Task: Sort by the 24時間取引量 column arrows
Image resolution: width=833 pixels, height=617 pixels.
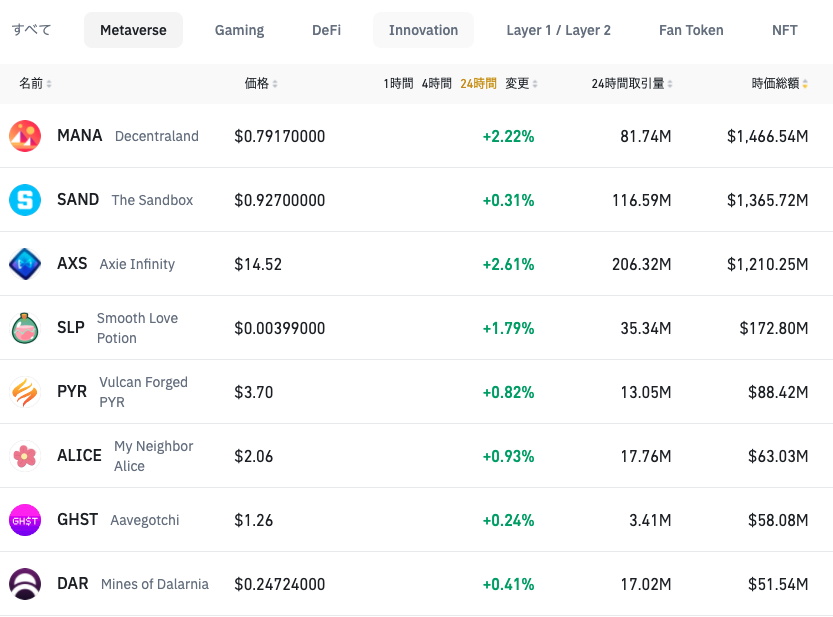Action: [670, 83]
